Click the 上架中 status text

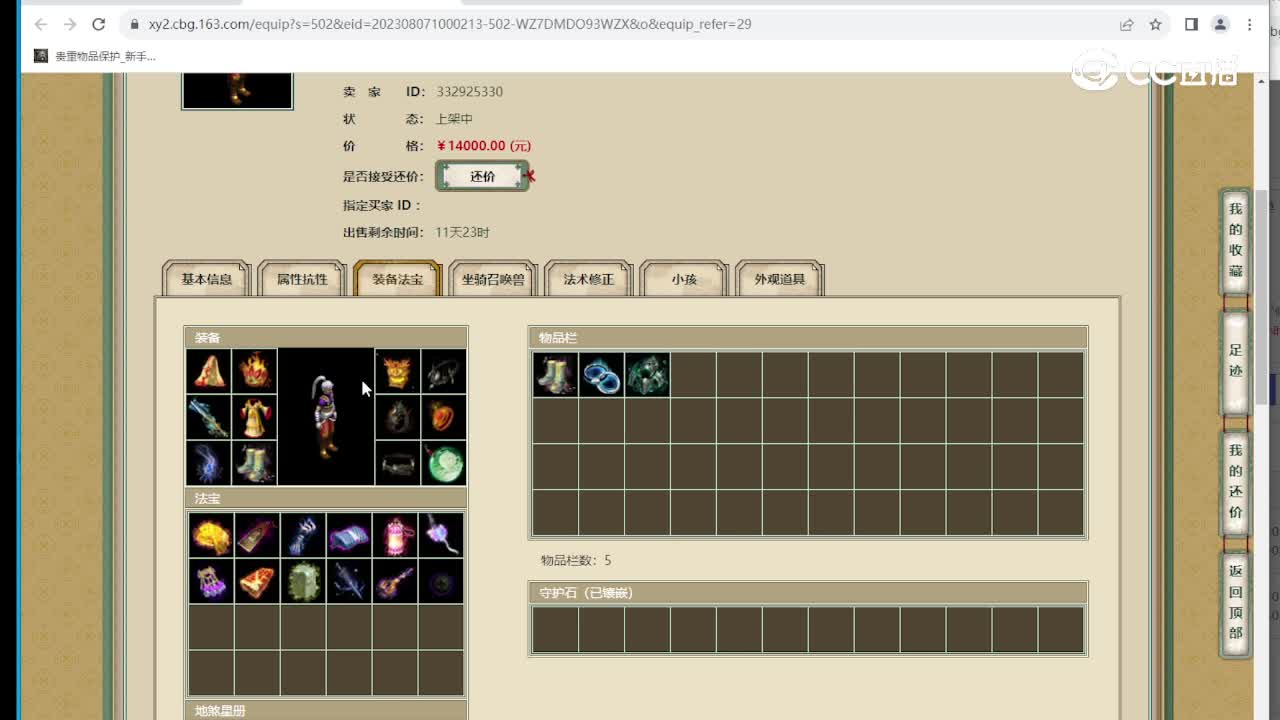pyautogui.click(x=454, y=119)
